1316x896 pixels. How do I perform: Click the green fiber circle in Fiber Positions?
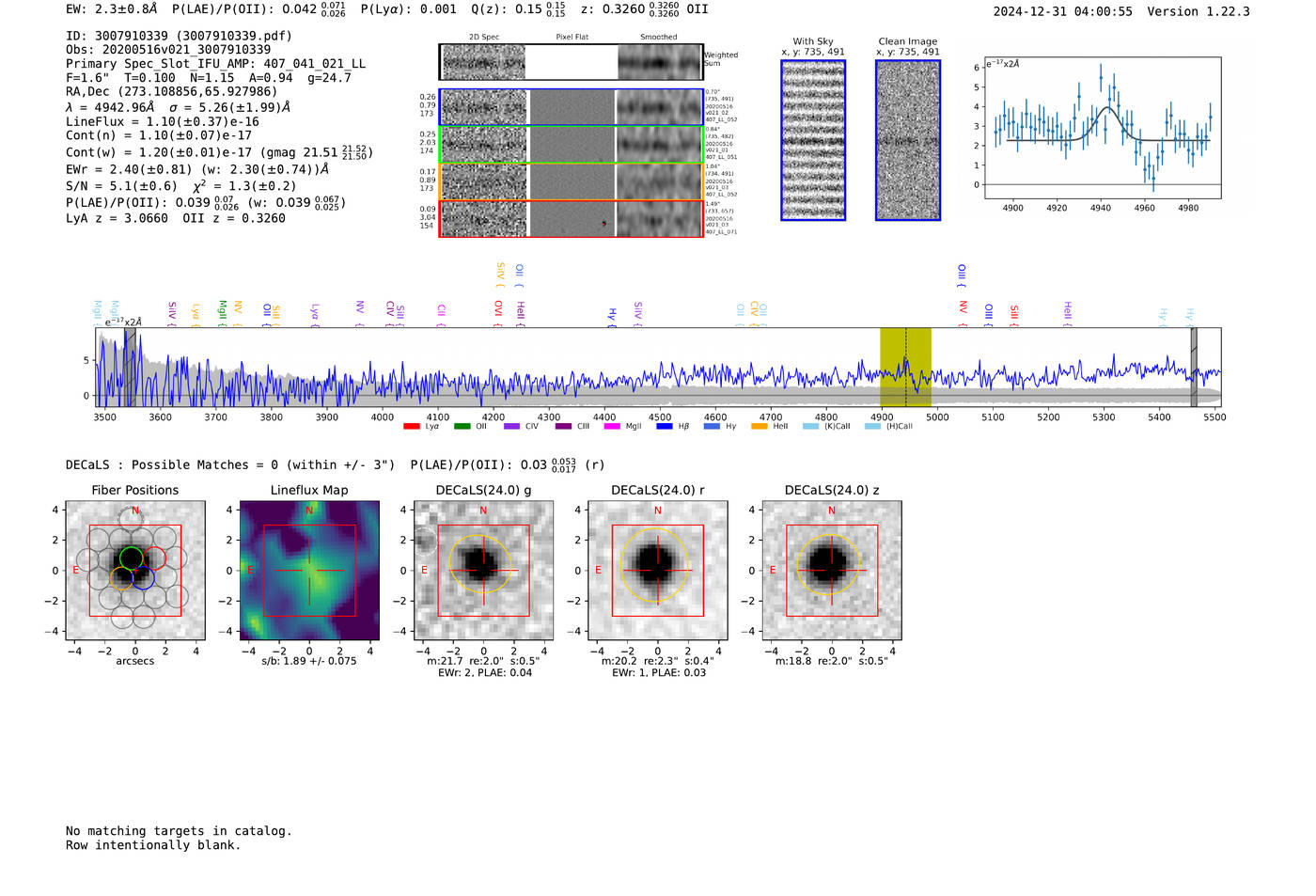(131, 558)
